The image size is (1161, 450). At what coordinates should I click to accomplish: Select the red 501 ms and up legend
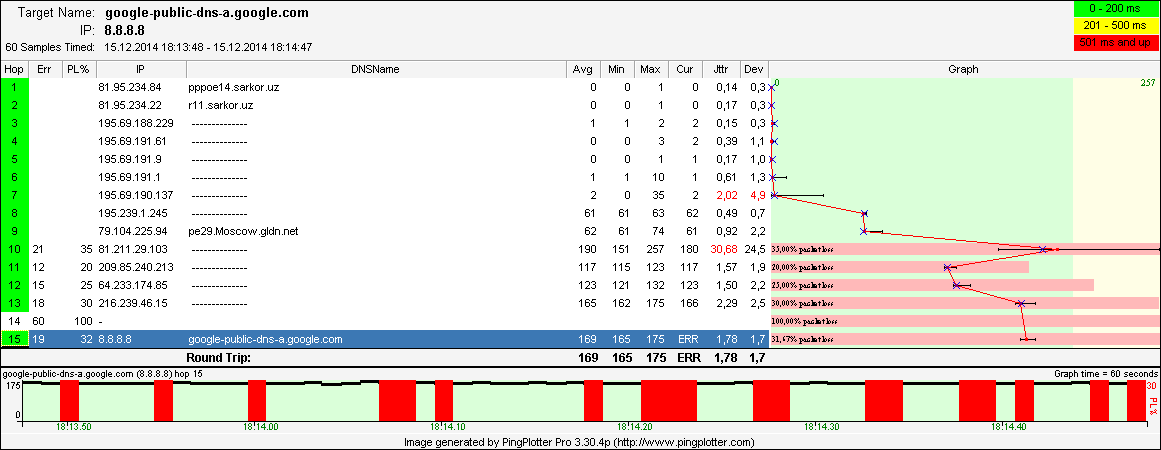[1115, 42]
